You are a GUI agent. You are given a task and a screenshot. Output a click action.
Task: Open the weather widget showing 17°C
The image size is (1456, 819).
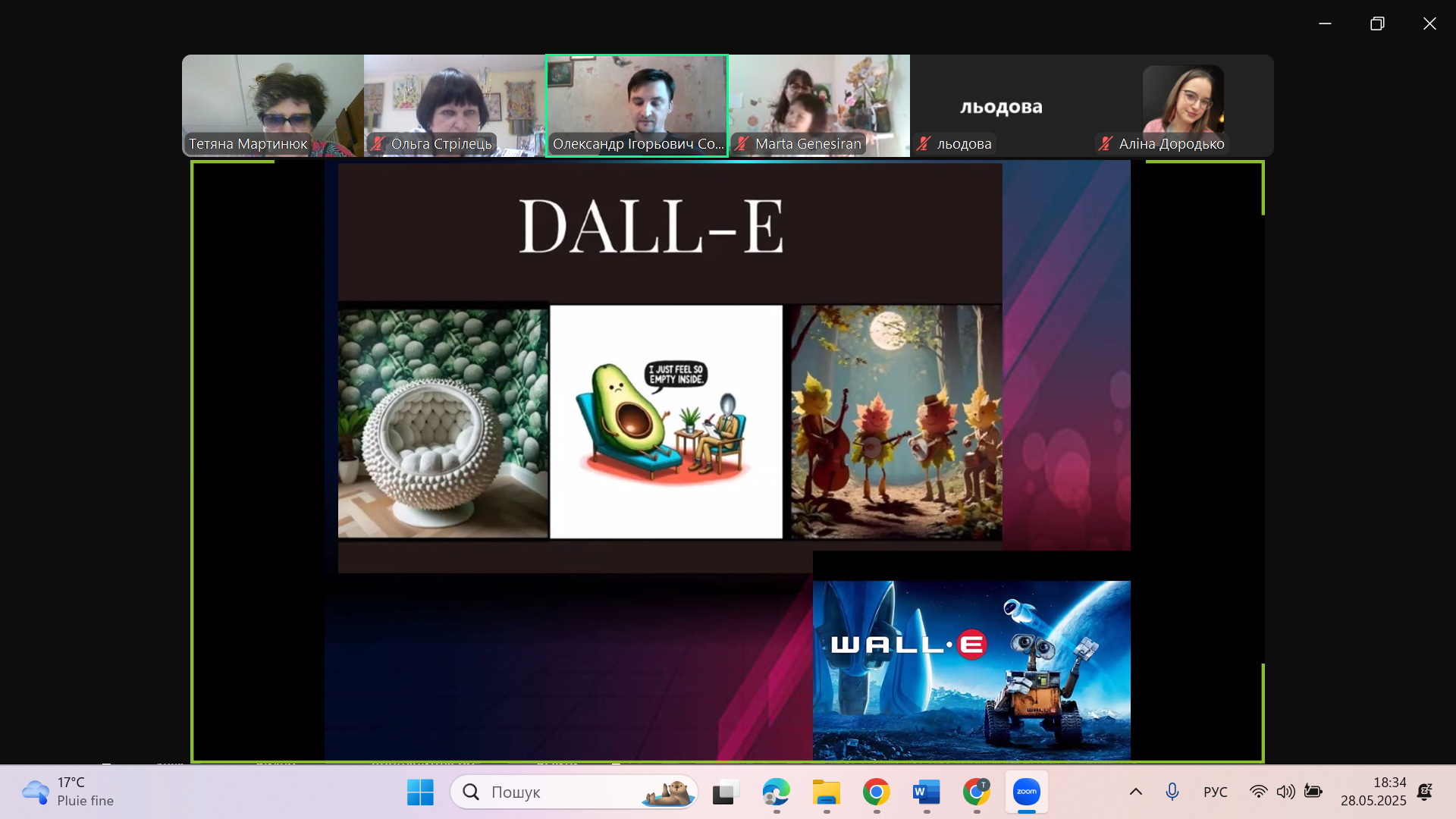pos(68,792)
